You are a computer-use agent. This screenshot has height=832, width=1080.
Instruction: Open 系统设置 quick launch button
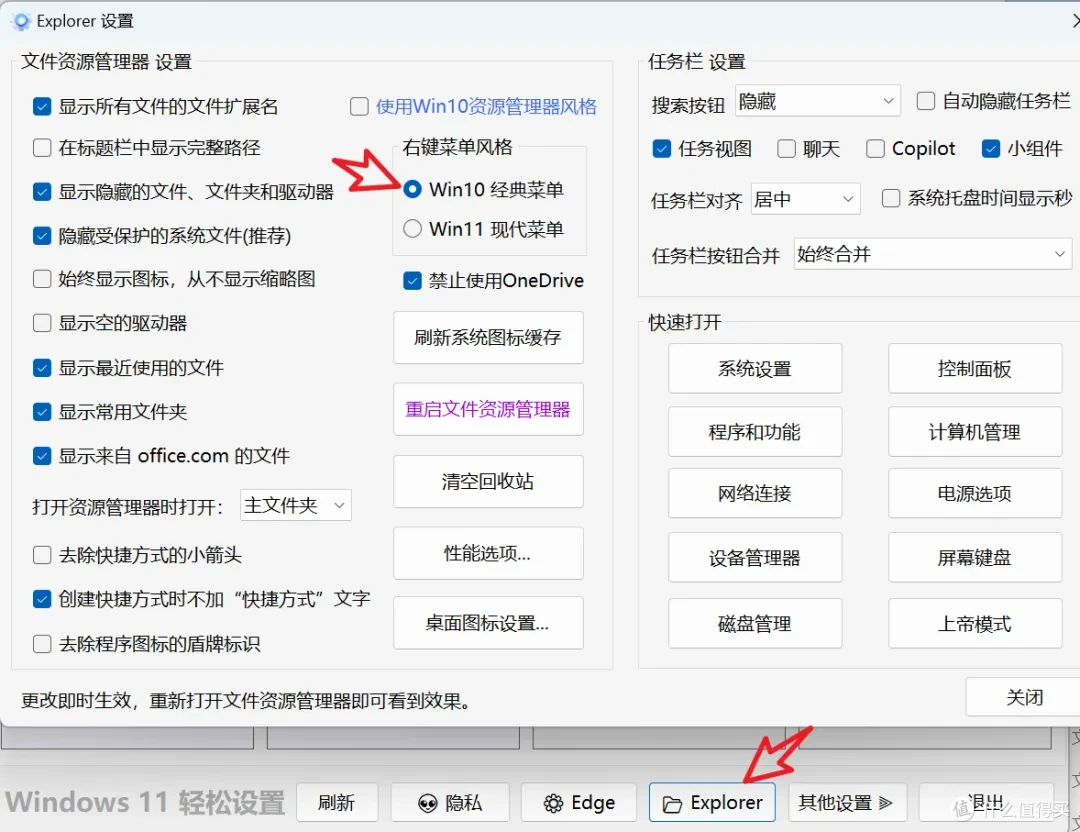click(755, 368)
